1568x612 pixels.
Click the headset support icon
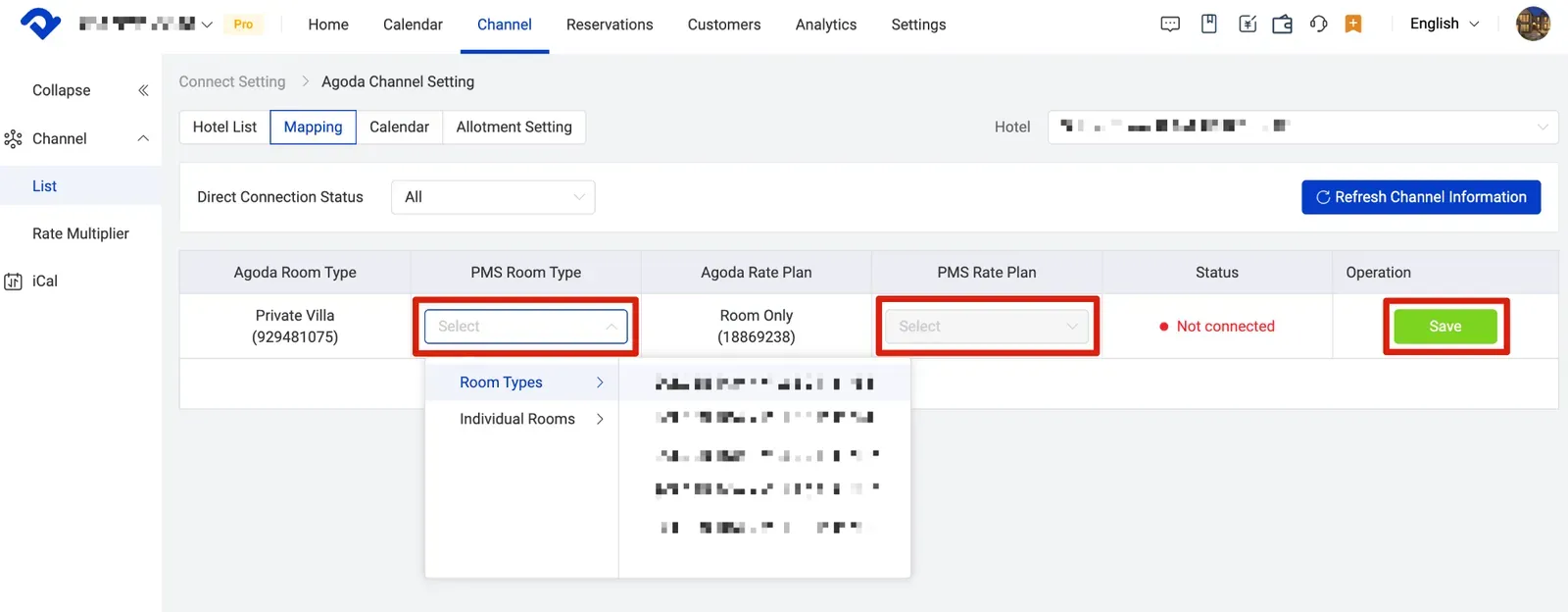(x=1318, y=25)
